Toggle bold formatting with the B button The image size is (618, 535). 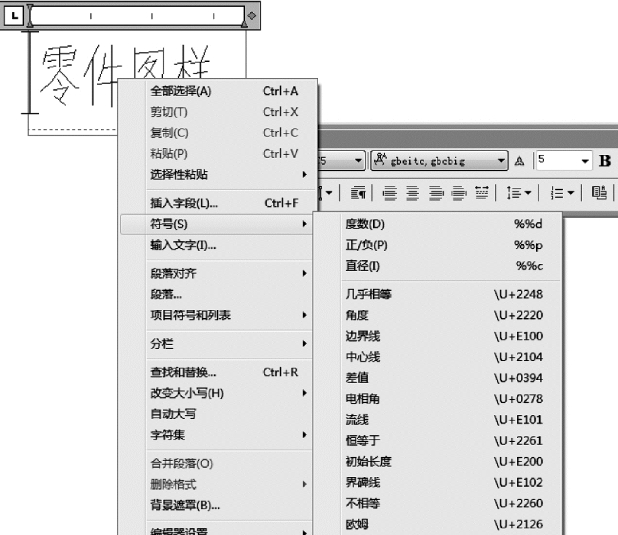[x=604, y=159]
